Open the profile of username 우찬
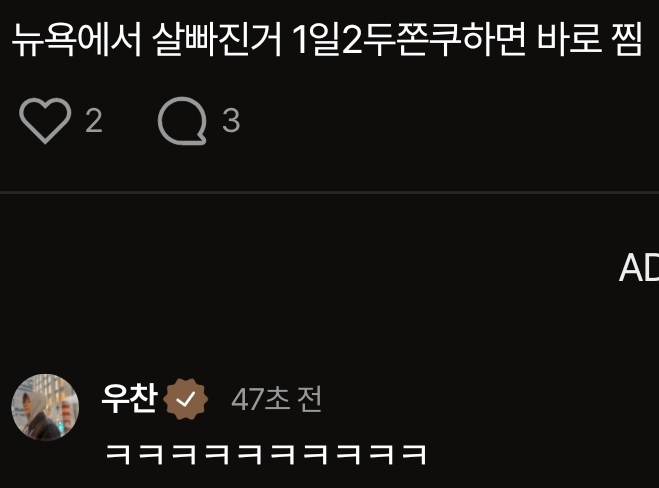Viewport: 659px width, 488px height. (x=130, y=398)
